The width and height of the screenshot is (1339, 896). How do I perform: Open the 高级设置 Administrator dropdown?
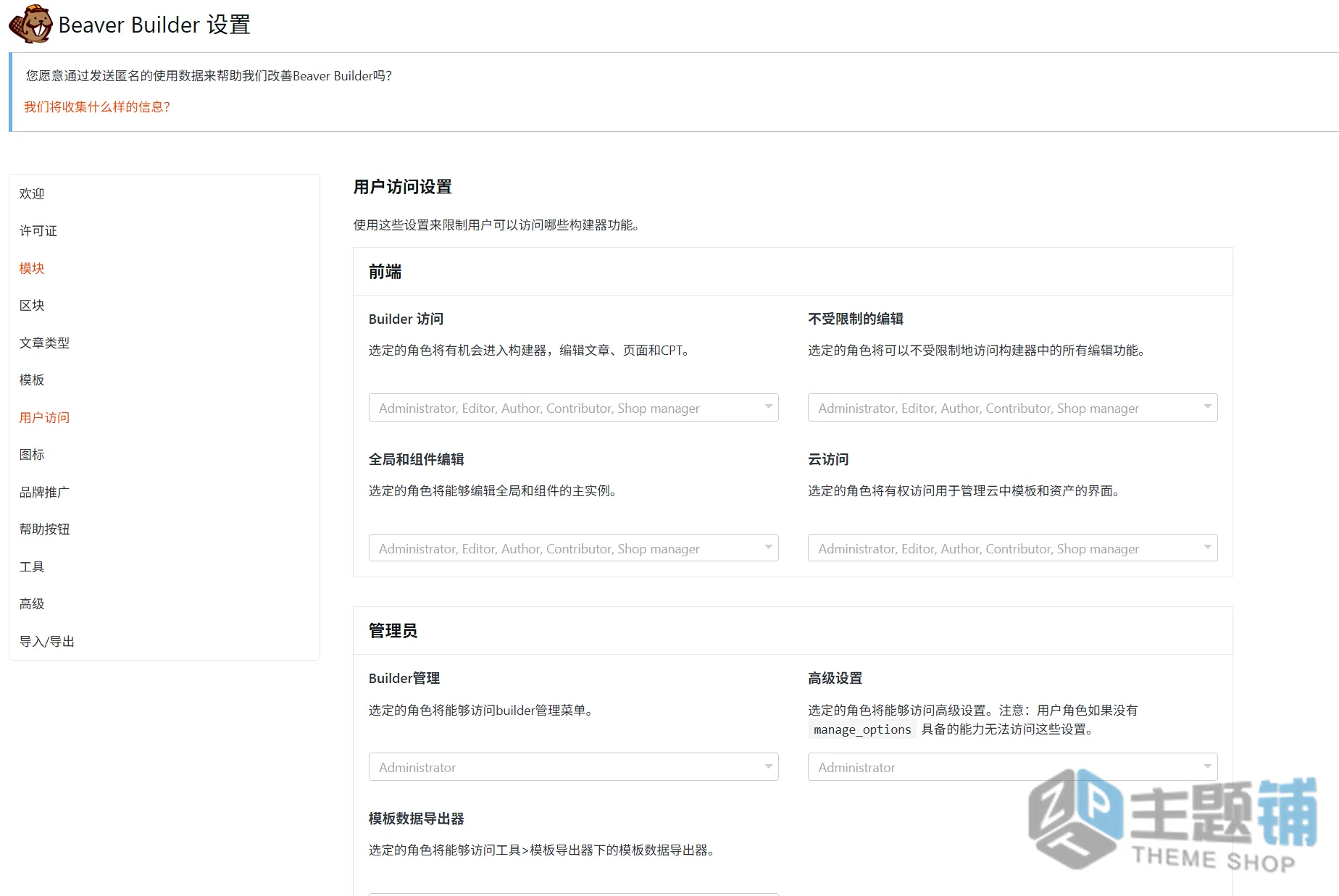[x=1012, y=767]
